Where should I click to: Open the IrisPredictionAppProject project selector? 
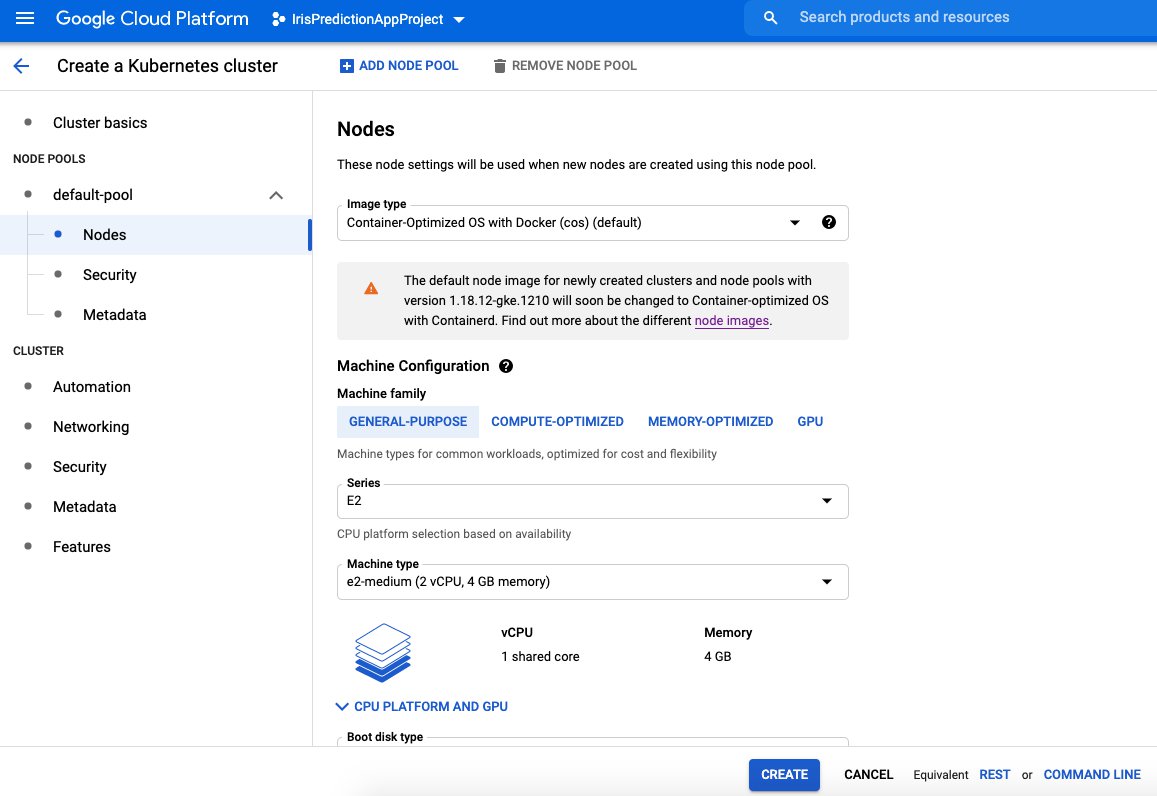pyautogui.click(x=368, y=19)
